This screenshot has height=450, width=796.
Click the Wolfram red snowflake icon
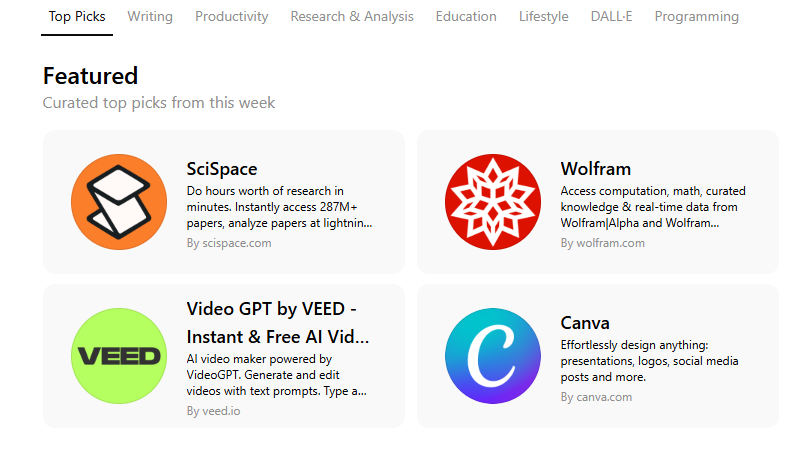click(493, 202)
